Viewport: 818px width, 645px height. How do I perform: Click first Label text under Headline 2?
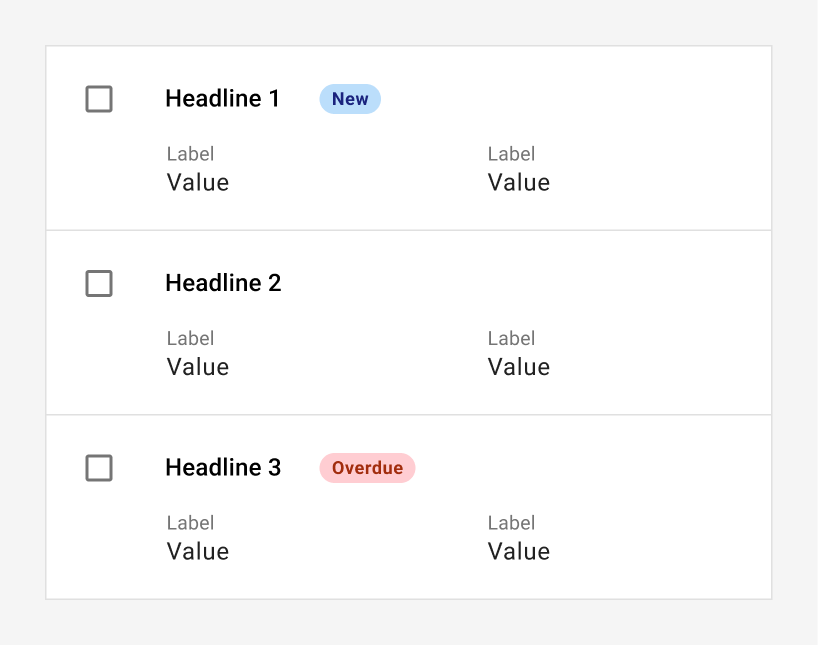[x=190, y=338]
